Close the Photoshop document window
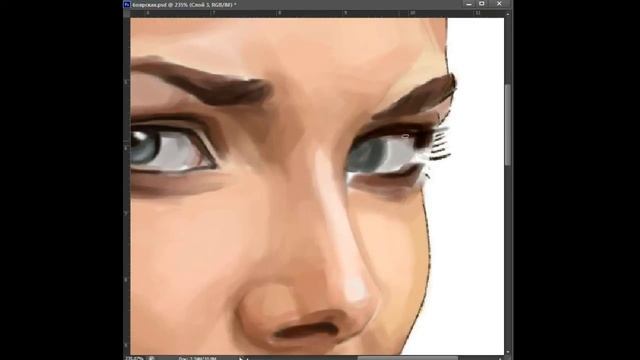 pyautogui.click(x=499, y=4)
